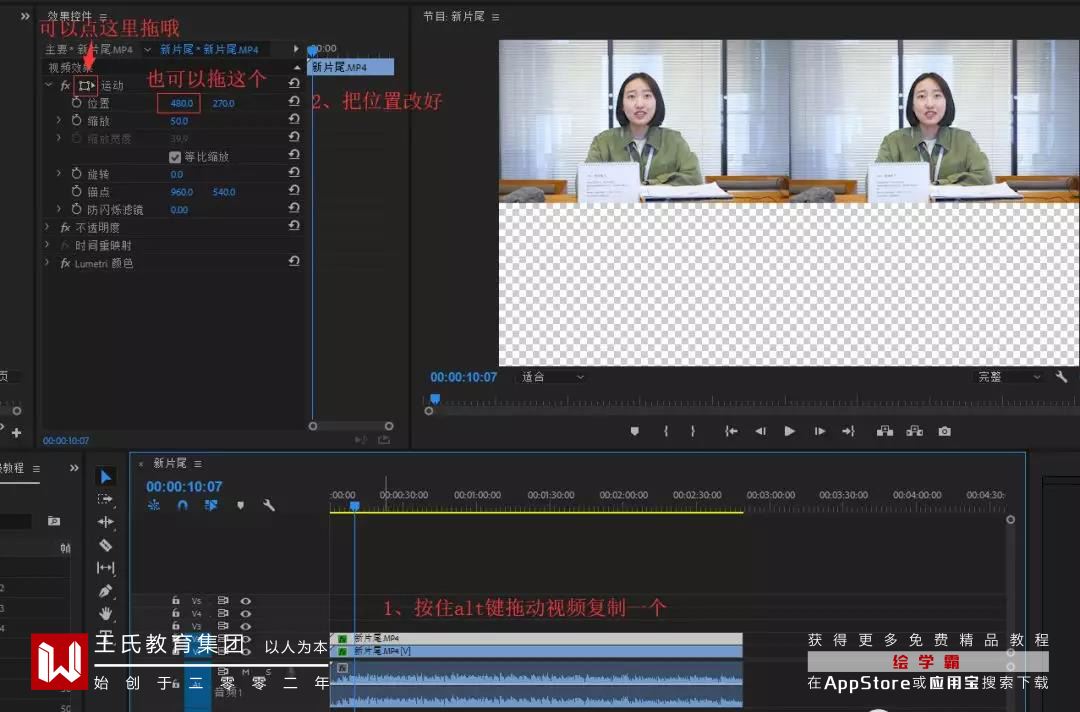Click the Extract button in Program monitor

[915, 431]
